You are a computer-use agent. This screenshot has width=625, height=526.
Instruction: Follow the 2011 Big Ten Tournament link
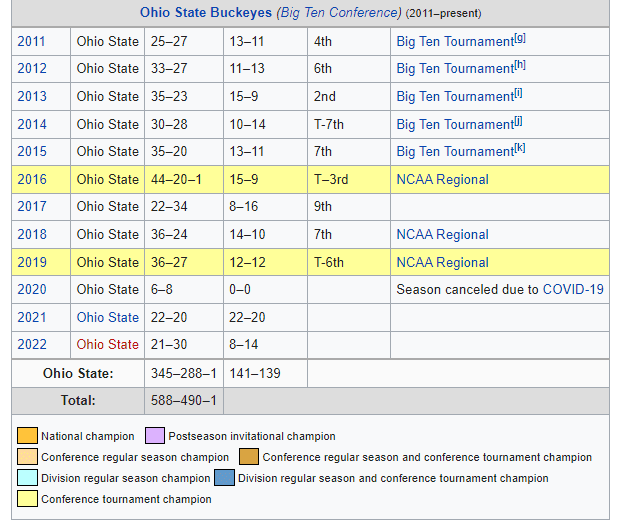(x=455, y=41)
